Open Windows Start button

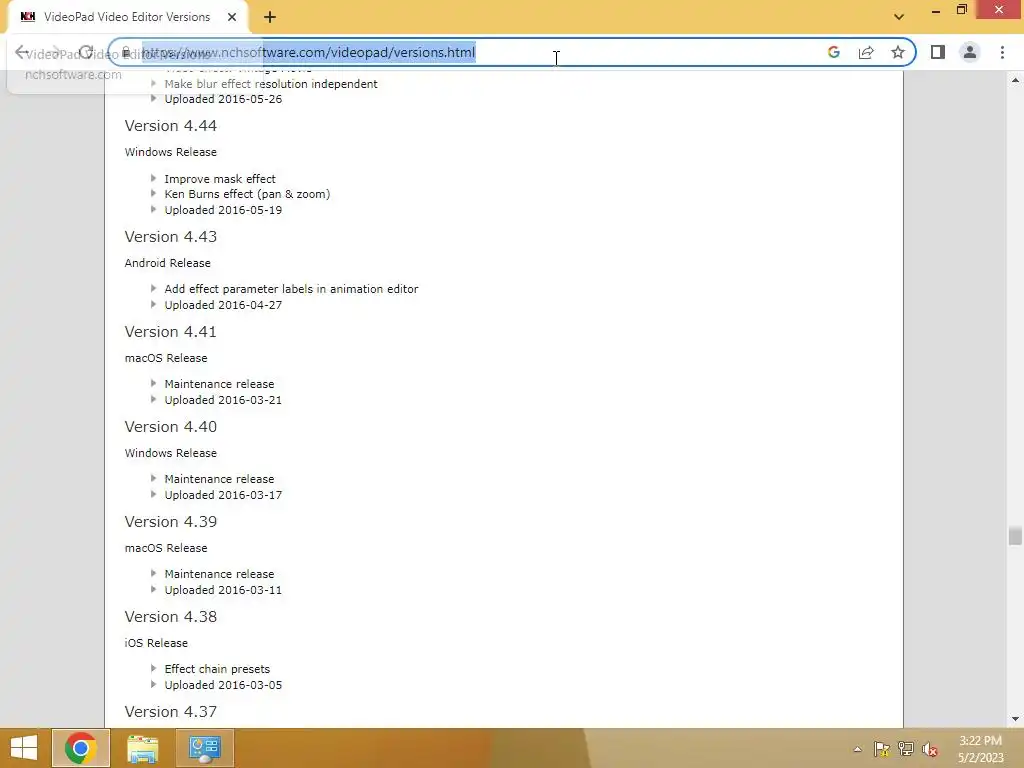(x=24, y=748)
